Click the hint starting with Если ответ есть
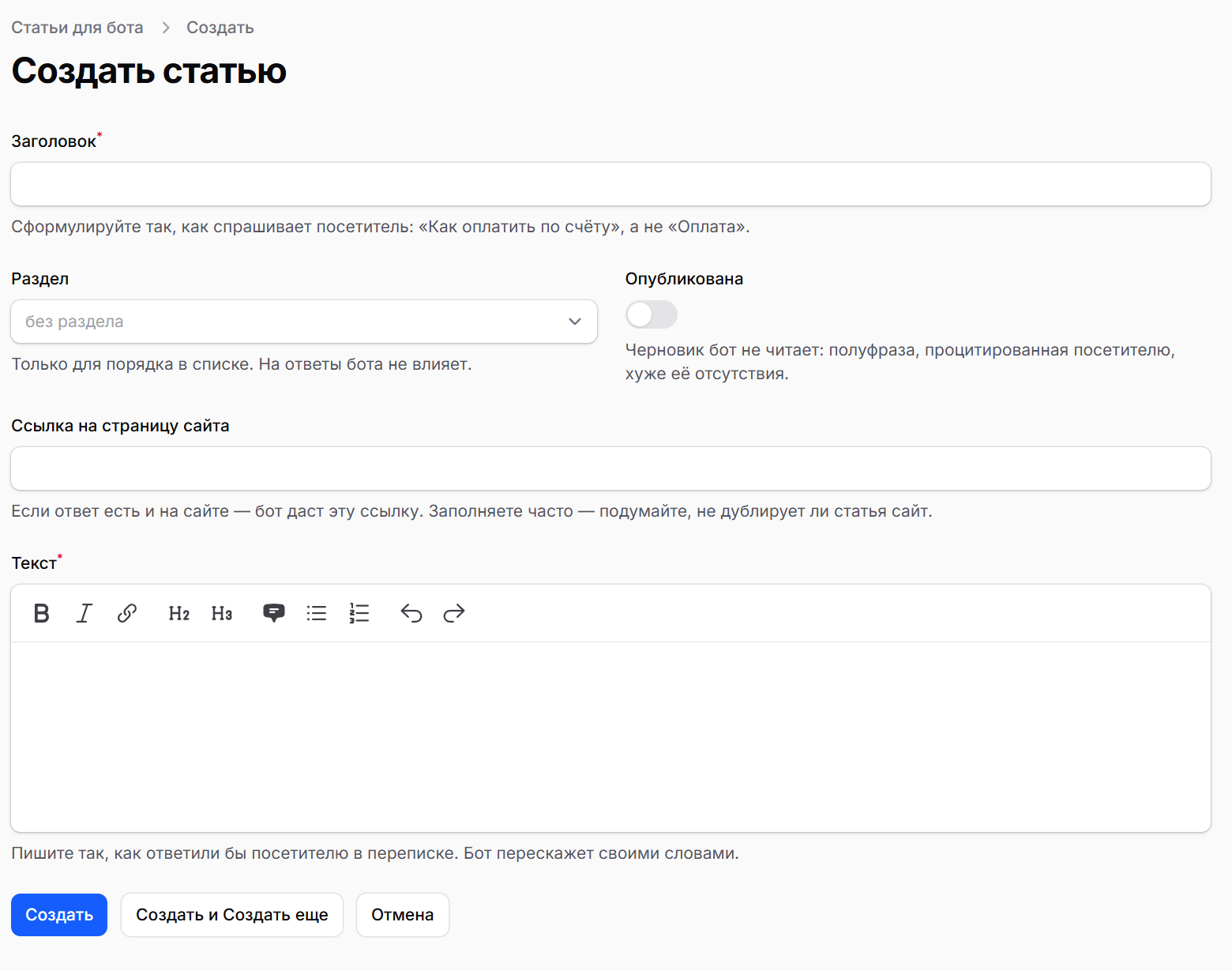1232x971 pixels. pyautogui.click(x=471, y=511)
